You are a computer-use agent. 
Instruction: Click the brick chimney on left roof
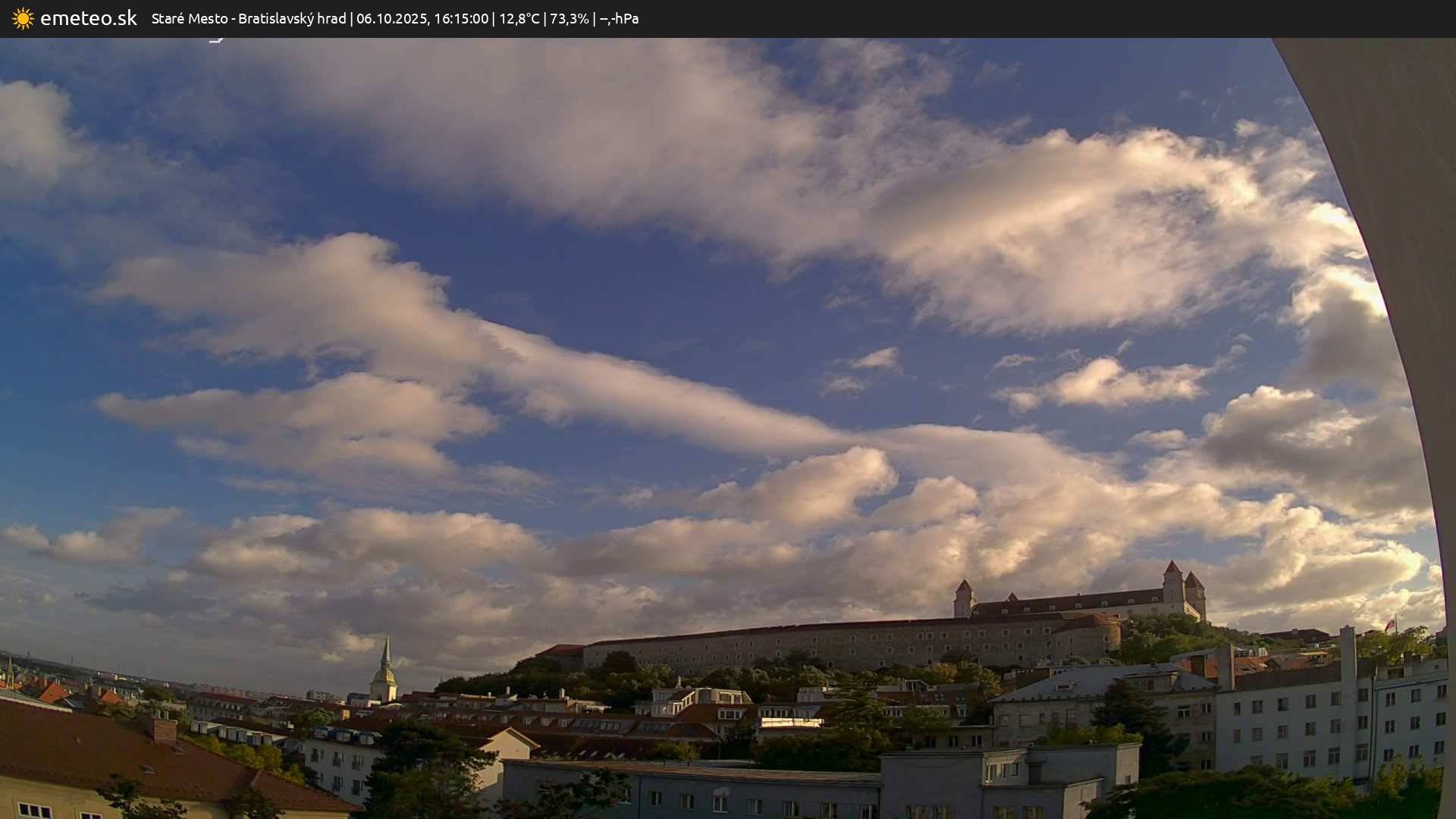coord(163,730)
